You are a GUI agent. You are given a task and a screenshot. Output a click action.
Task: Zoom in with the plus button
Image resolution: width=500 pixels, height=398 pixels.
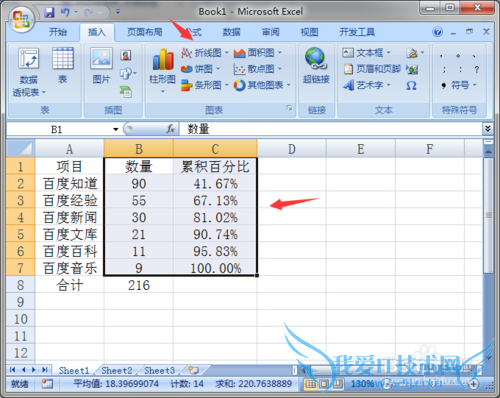pyautogui.click(x=473, y=384)
